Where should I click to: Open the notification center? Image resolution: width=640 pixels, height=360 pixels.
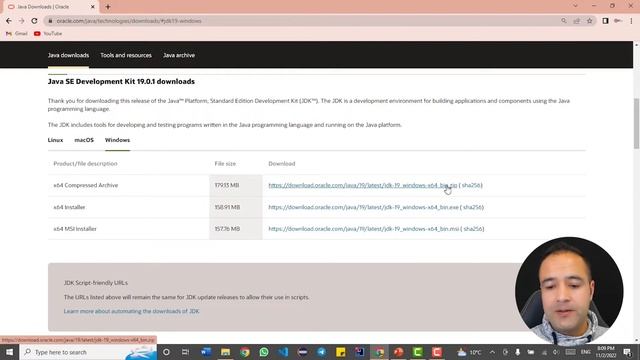pos(627,352)
